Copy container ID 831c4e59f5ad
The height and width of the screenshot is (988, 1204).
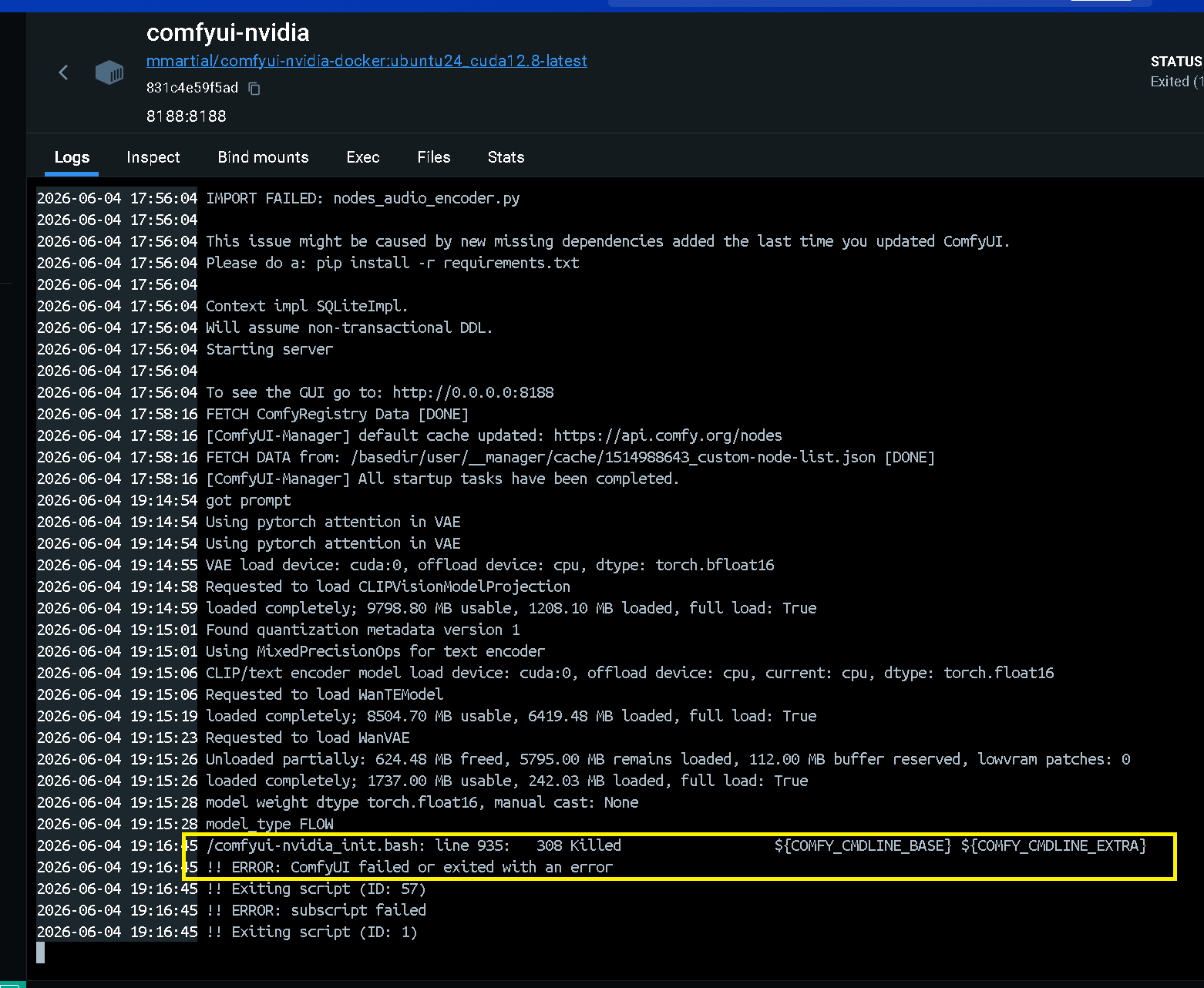[x=254, y=89]
